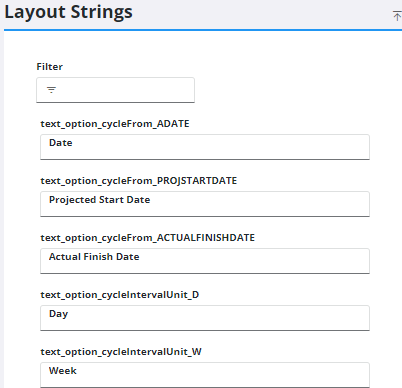Click the scroll-to-top arrow icon
Image resolution: width=402 pixels, height=388 pixels.
[x=397, y=16]
